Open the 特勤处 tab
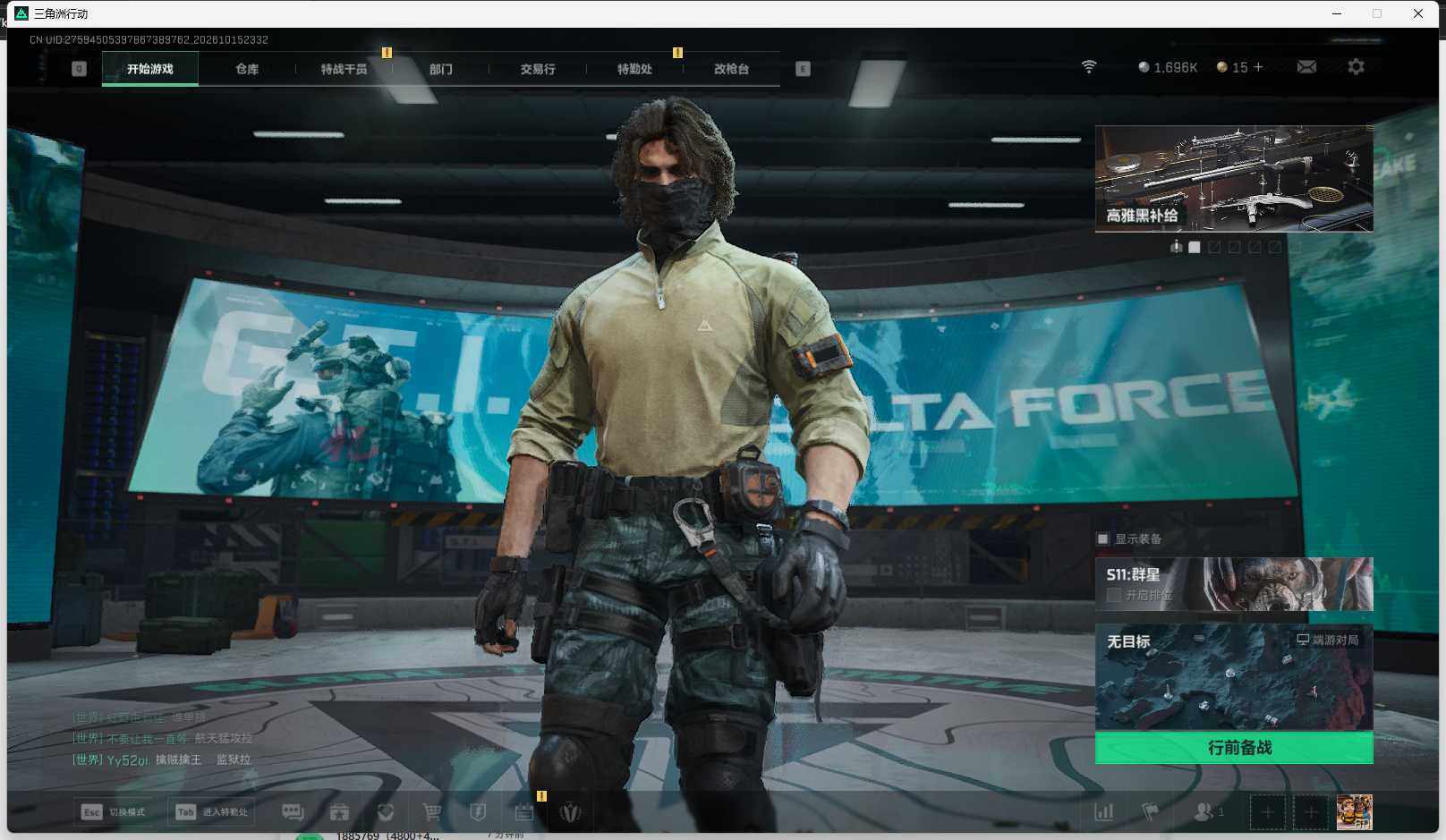 pyautogui.click(x=634, y=69)
